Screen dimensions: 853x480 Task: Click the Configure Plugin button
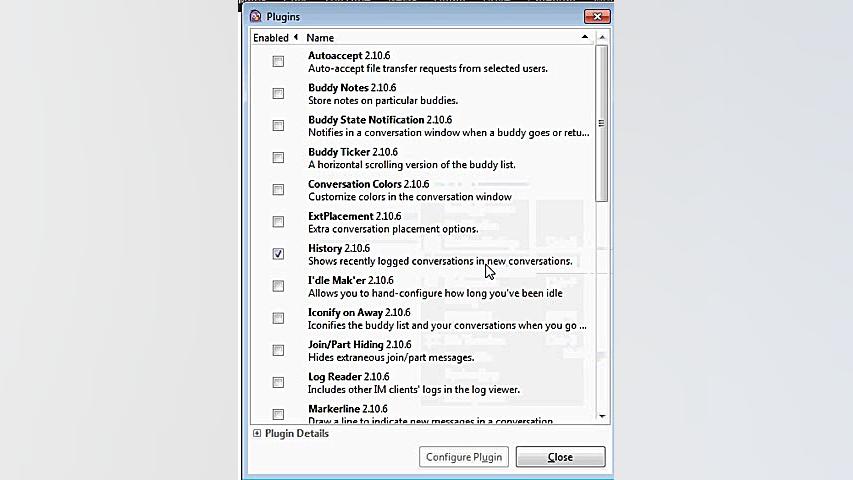tap(464, 457)
